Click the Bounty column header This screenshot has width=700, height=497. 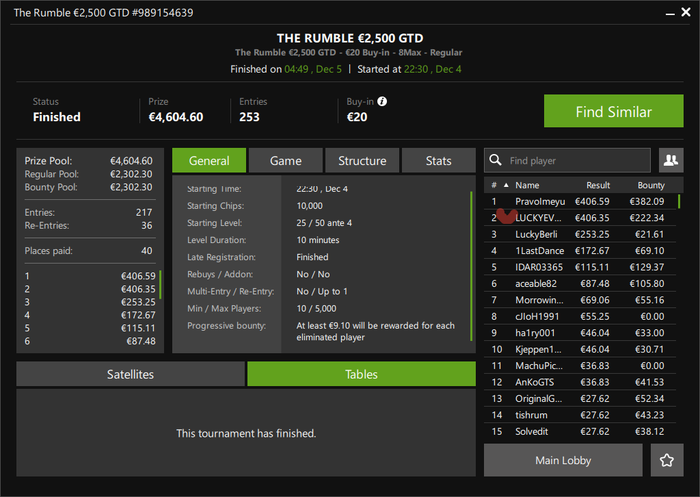(x=650, y=185)
